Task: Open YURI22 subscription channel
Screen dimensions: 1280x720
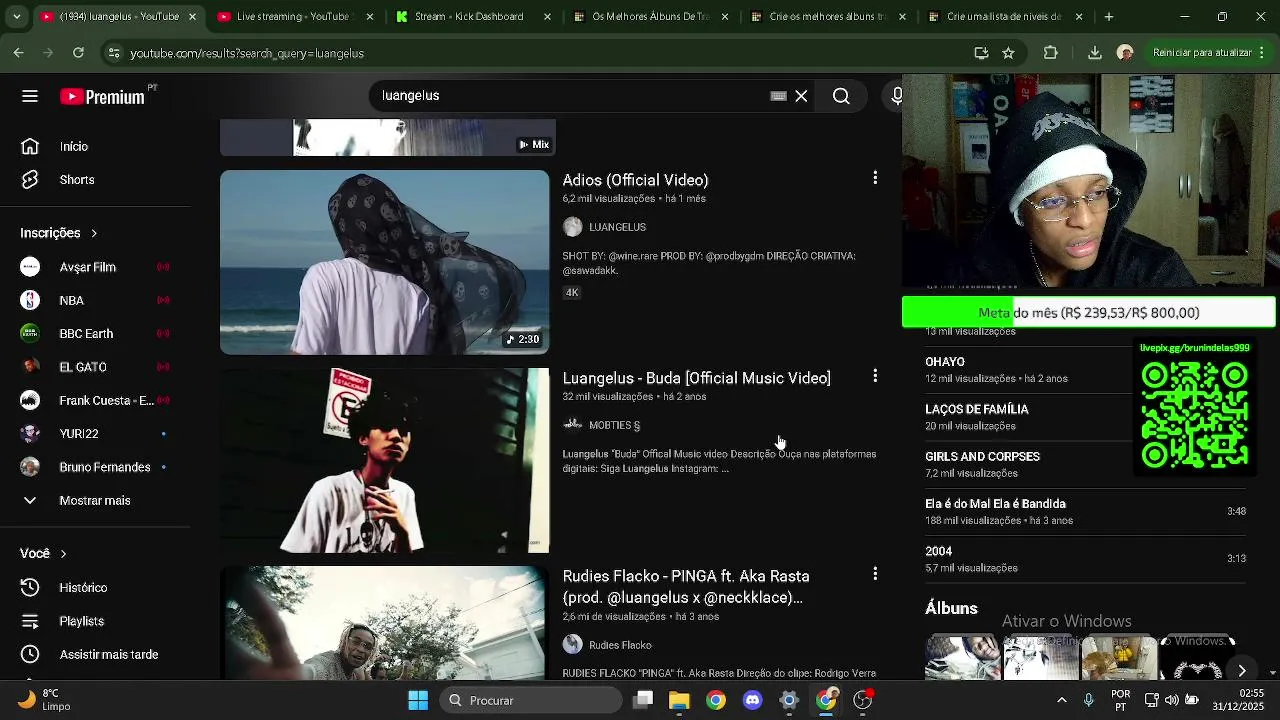Action: pyautogui.click(x=95, y=434)
